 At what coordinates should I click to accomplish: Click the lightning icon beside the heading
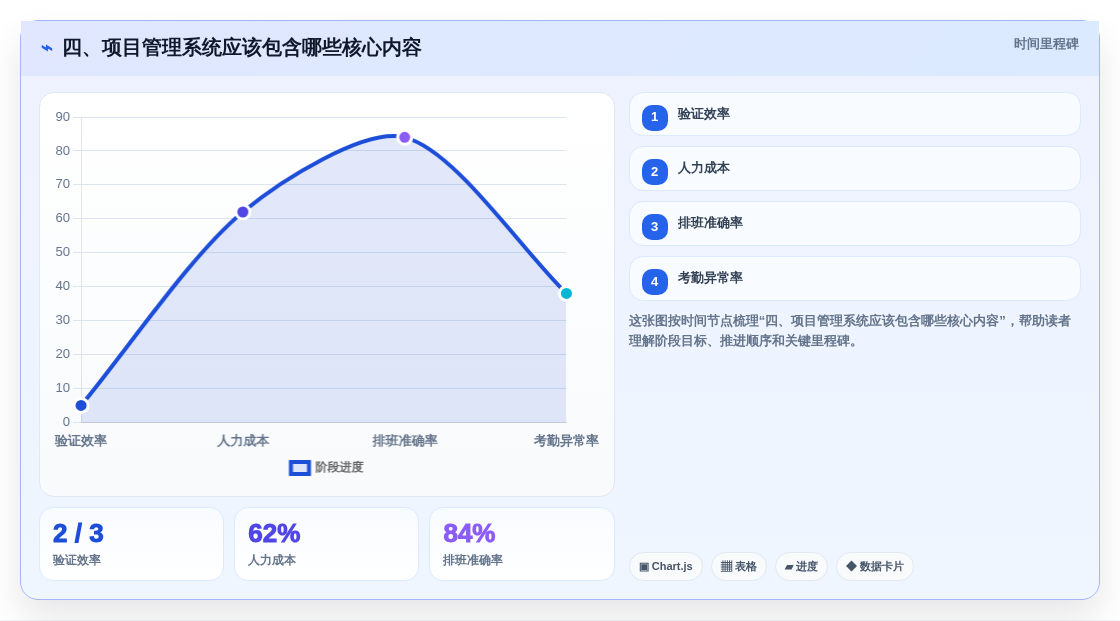(47, 48)
